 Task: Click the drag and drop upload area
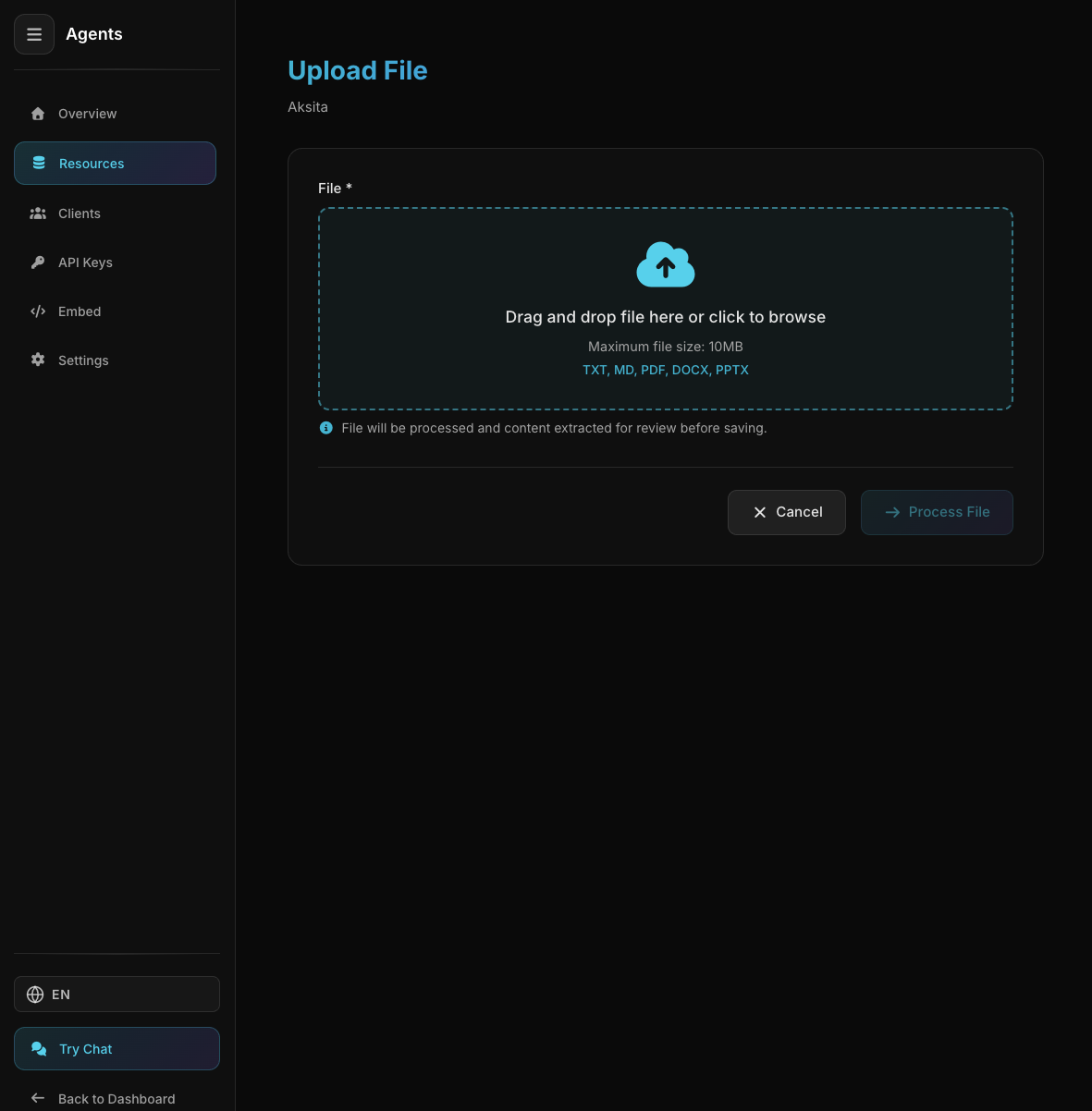tap(665, 309)
